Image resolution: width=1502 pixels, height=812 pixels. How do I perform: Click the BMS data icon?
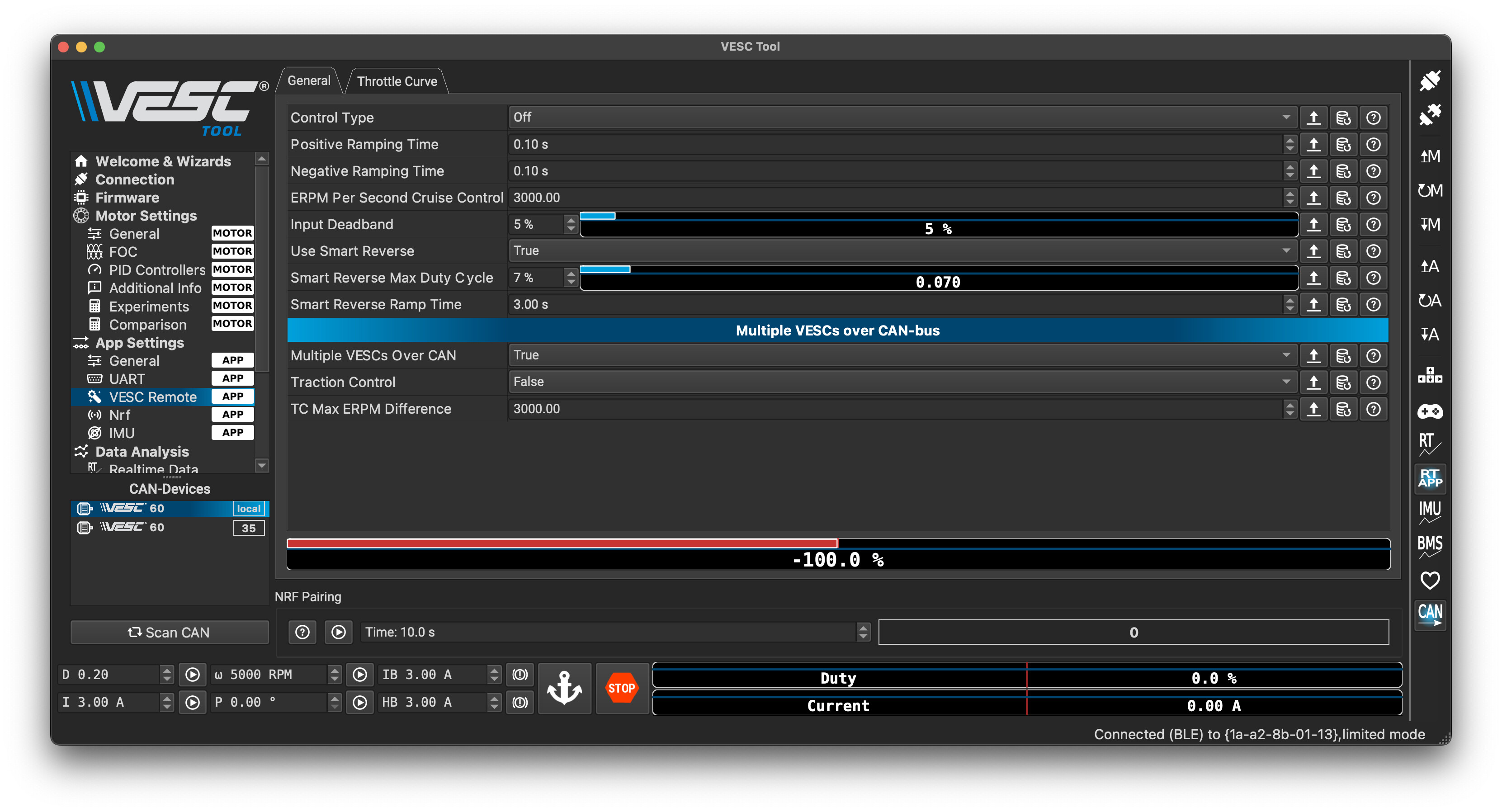point(1429,546)
